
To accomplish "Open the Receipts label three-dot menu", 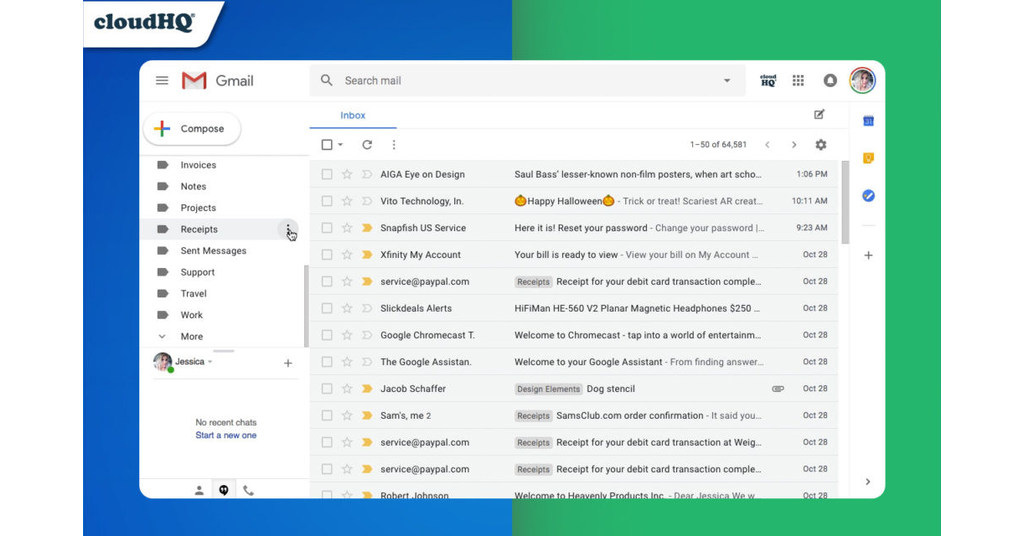I will [288, 229].
